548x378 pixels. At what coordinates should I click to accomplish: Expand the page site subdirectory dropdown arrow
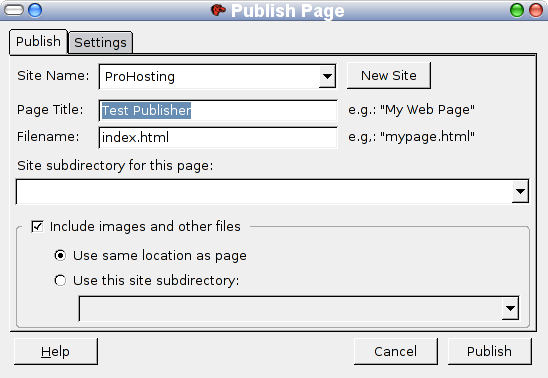pos(520,191)
